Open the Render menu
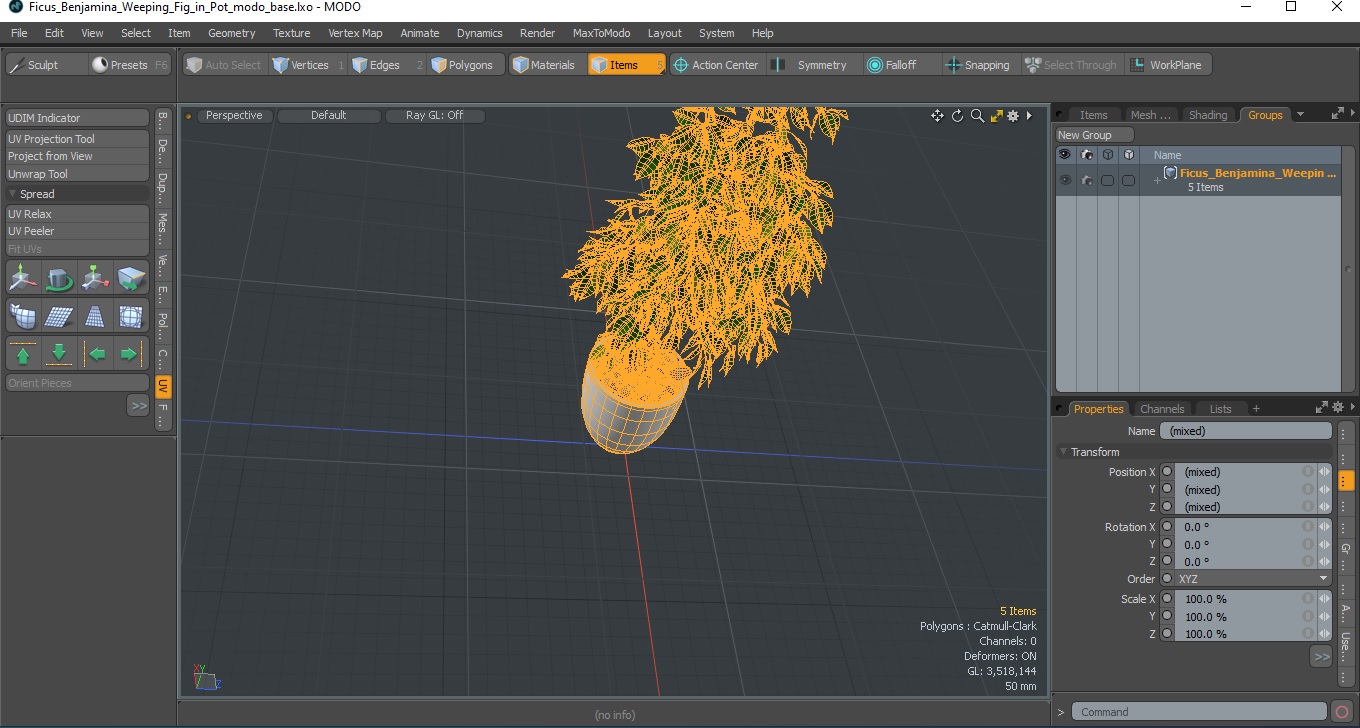 [x=537, y=33]
